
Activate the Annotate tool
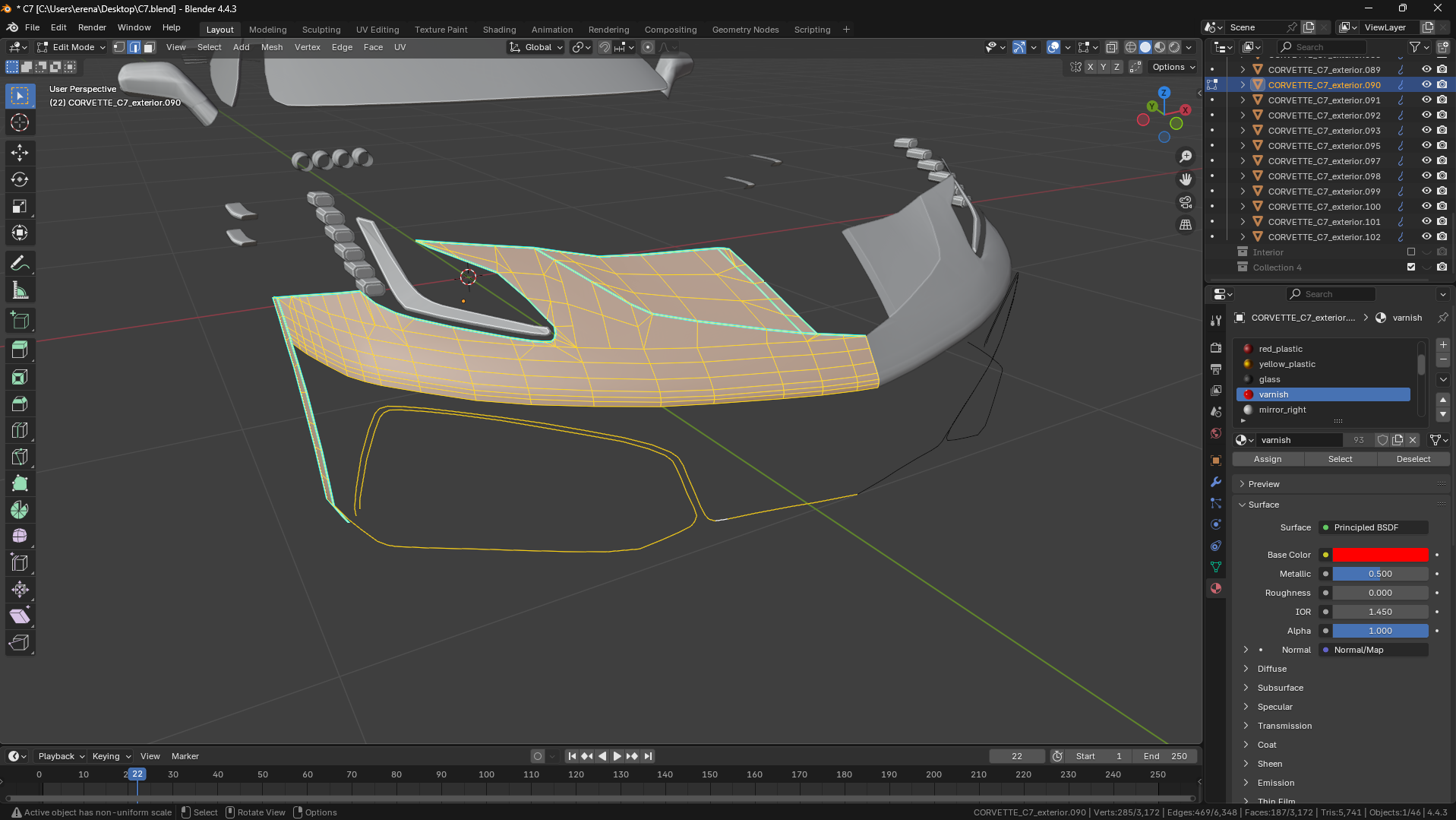(x=20, y=264)
